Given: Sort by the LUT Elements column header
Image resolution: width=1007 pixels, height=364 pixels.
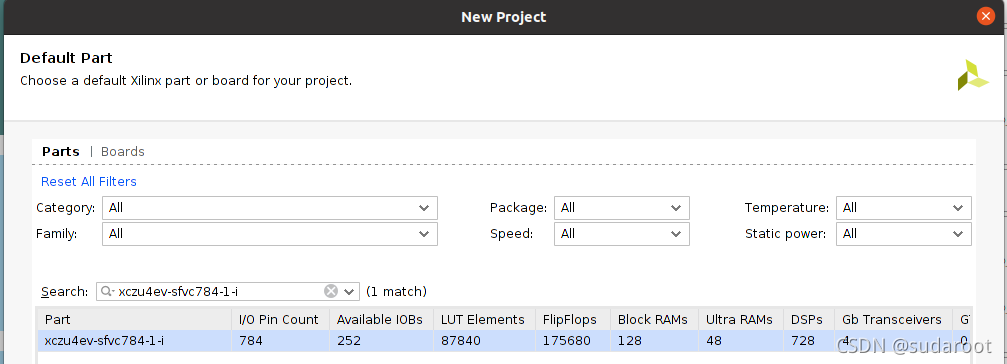Looking at the screenshot, I should 484,320.
